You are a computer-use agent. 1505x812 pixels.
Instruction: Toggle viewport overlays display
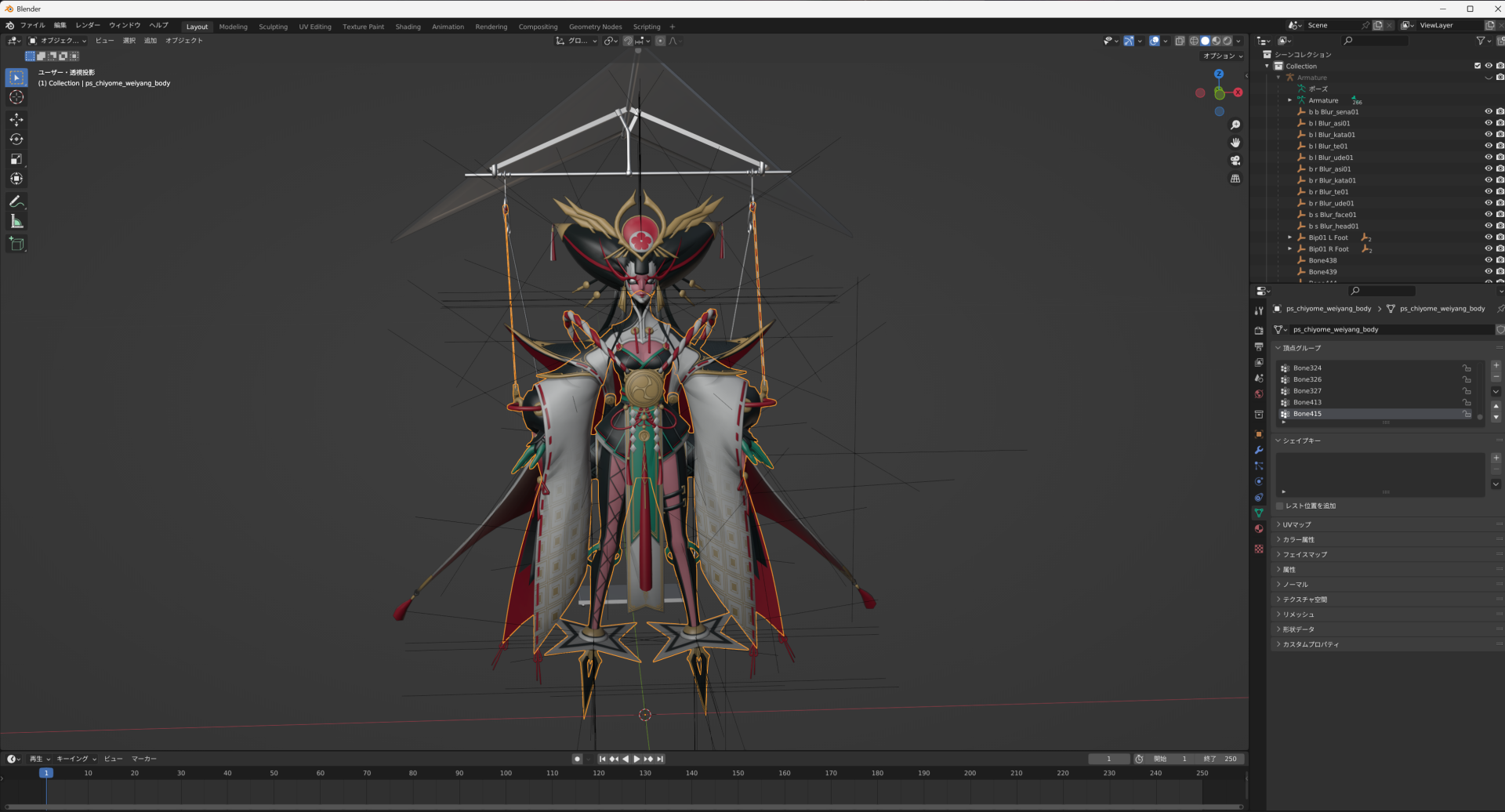1155,41
